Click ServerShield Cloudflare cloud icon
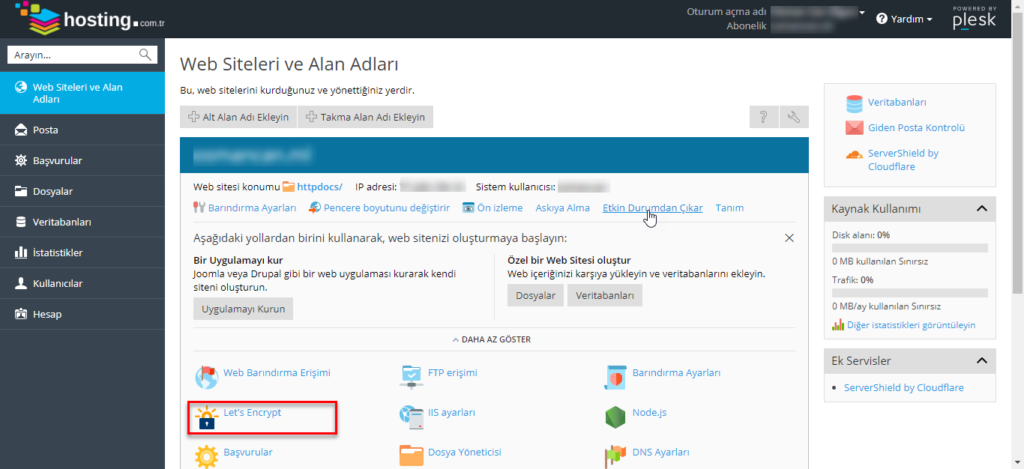This screenshot has width=1024, height=469. click(x=854, y=155)
